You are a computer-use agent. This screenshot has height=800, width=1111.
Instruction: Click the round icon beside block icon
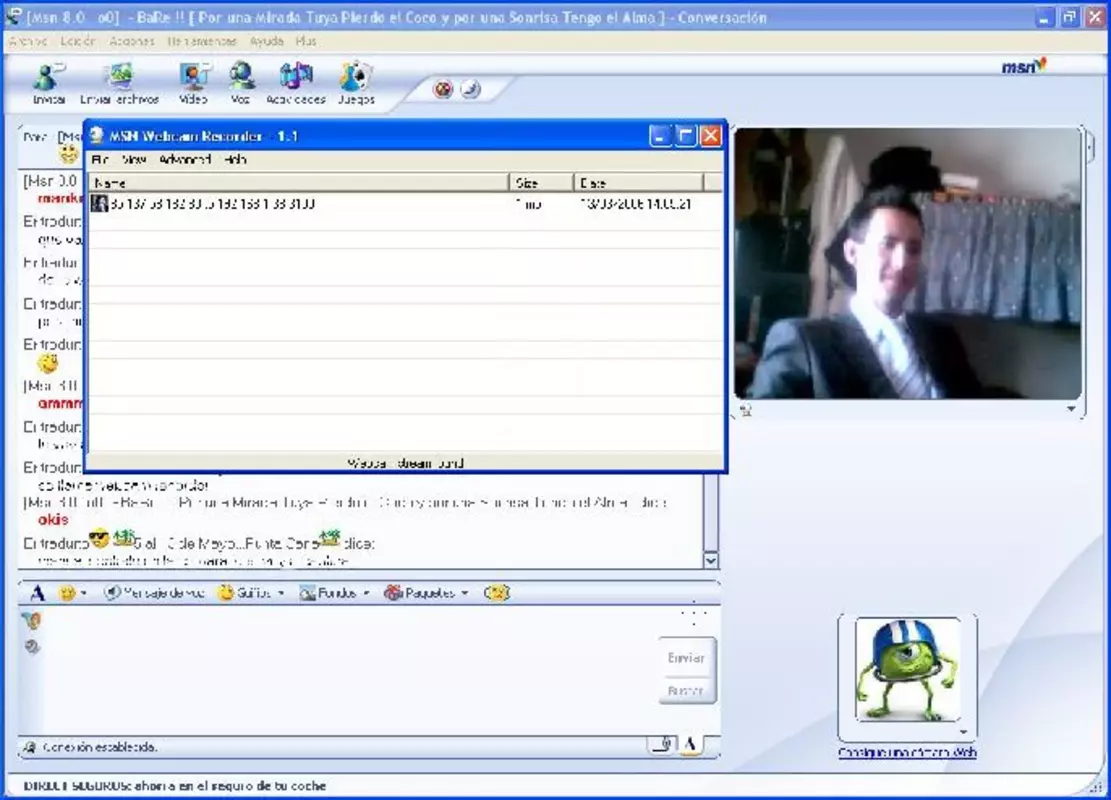[470, 89]
